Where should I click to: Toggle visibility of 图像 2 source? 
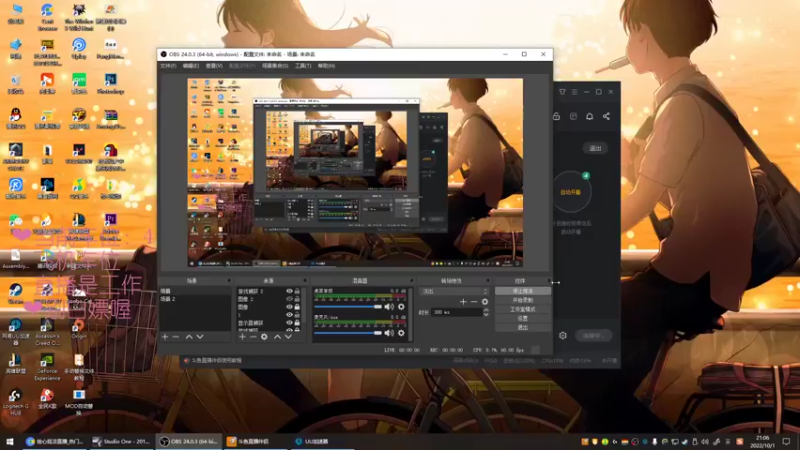pos(289,299)
